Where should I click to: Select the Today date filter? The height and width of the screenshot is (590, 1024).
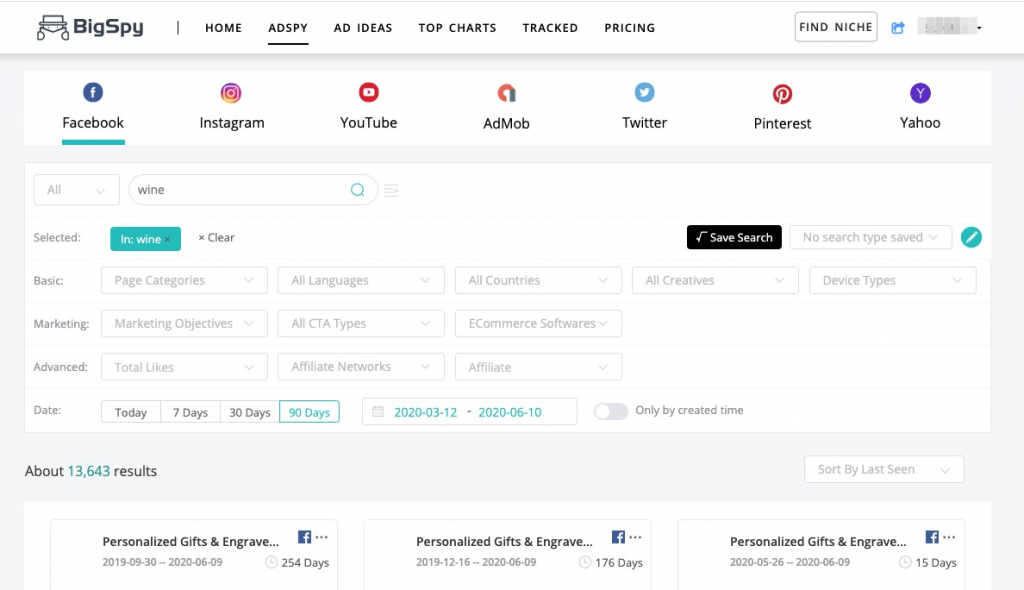131,412
